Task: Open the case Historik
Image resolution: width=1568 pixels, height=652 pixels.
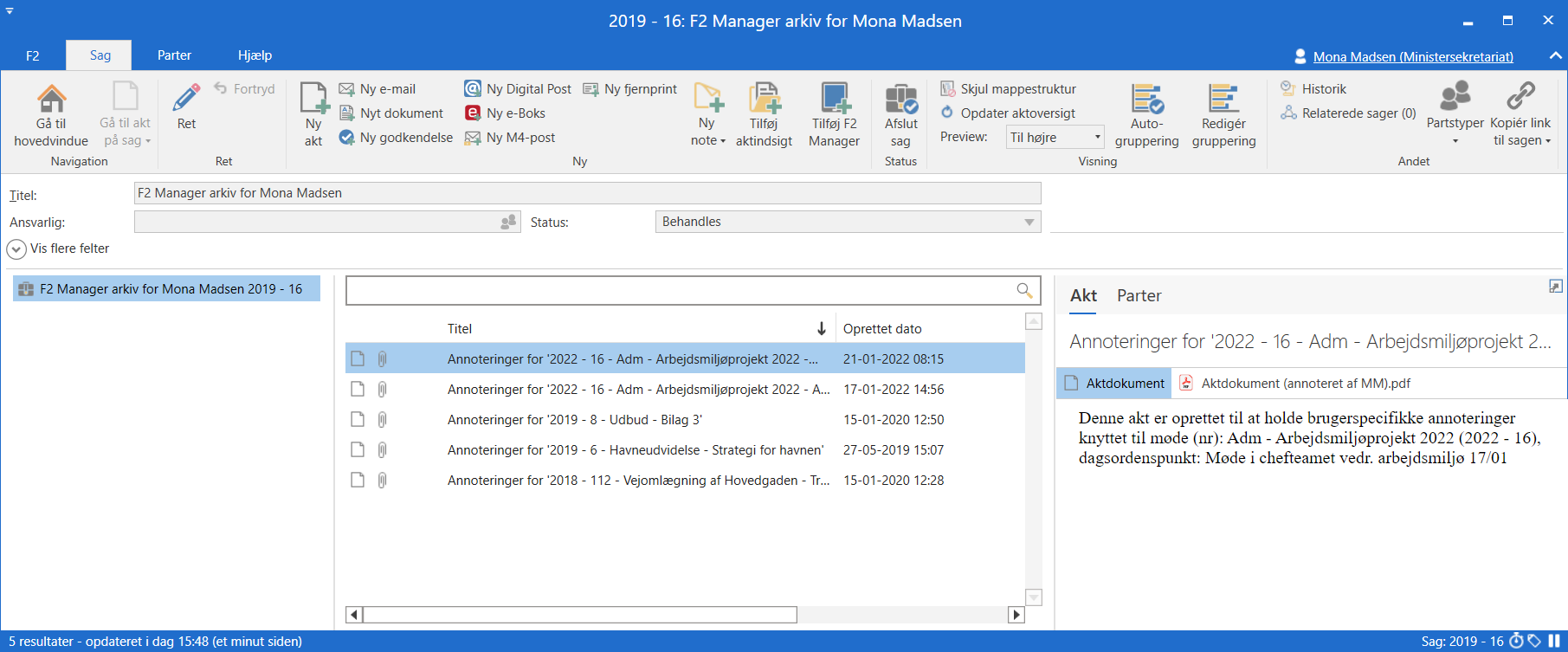Action: click(1314, 88)
